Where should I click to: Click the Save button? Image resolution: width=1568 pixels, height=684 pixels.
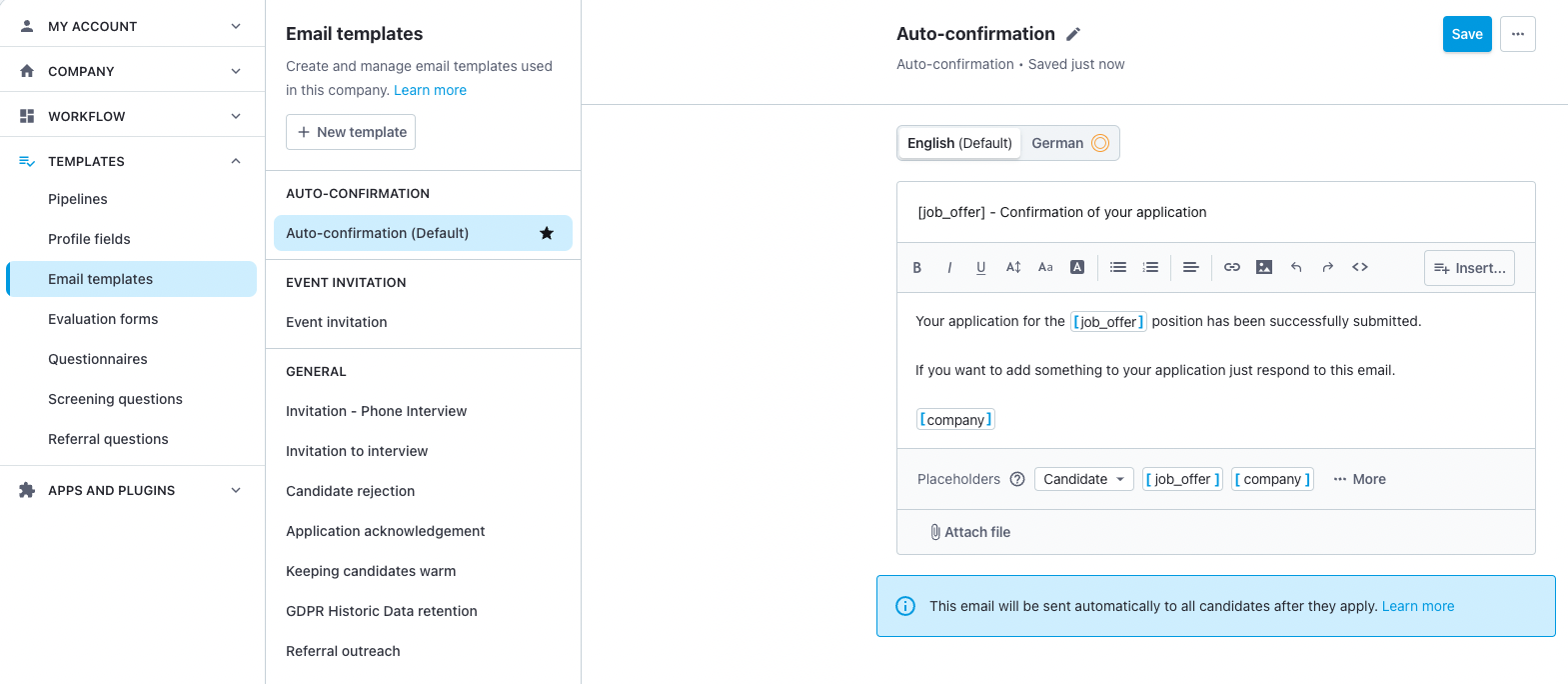1466,34
